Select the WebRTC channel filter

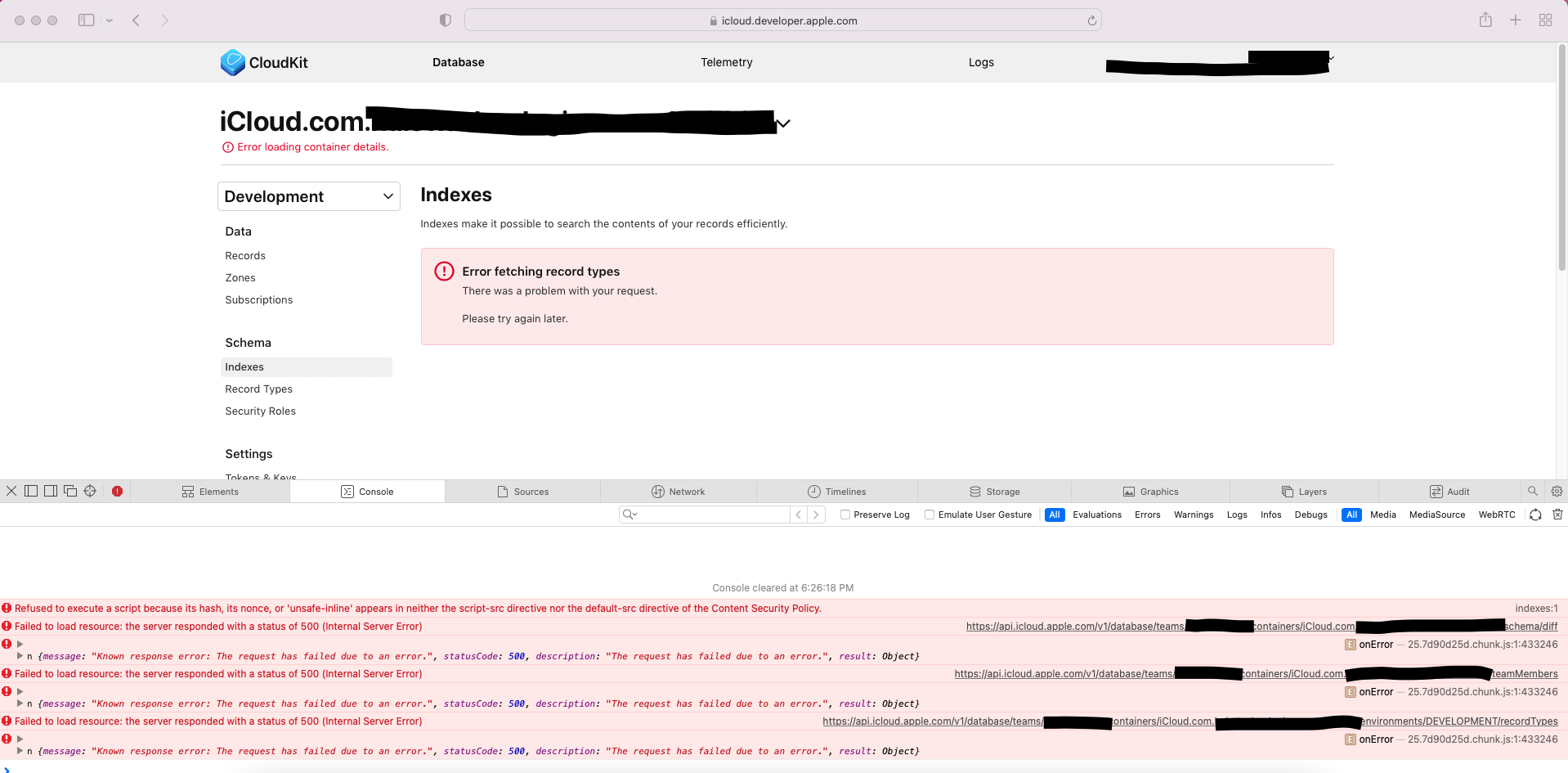pos(1497,515)
